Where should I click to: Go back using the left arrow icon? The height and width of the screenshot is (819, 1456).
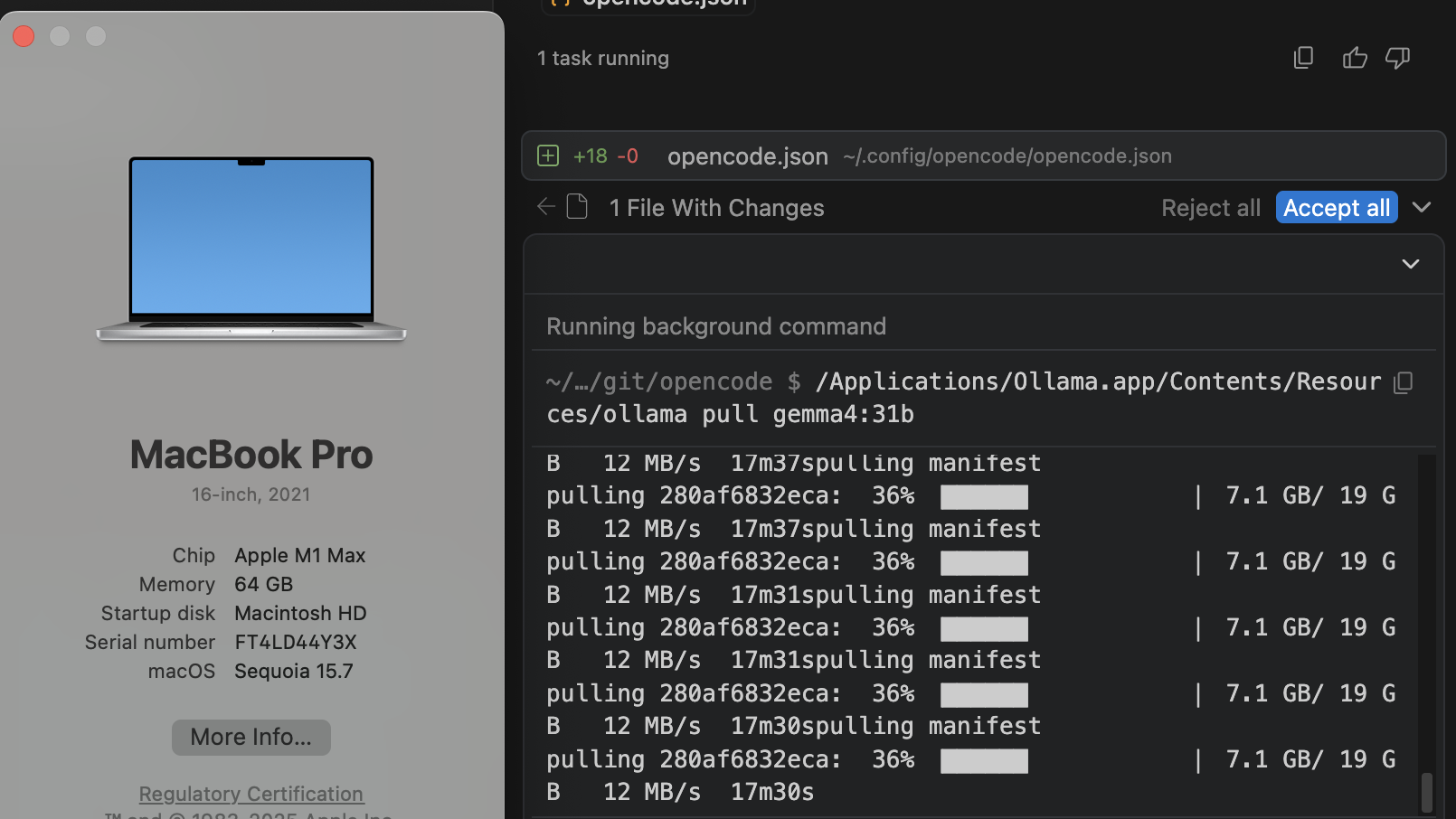point(545,207)
